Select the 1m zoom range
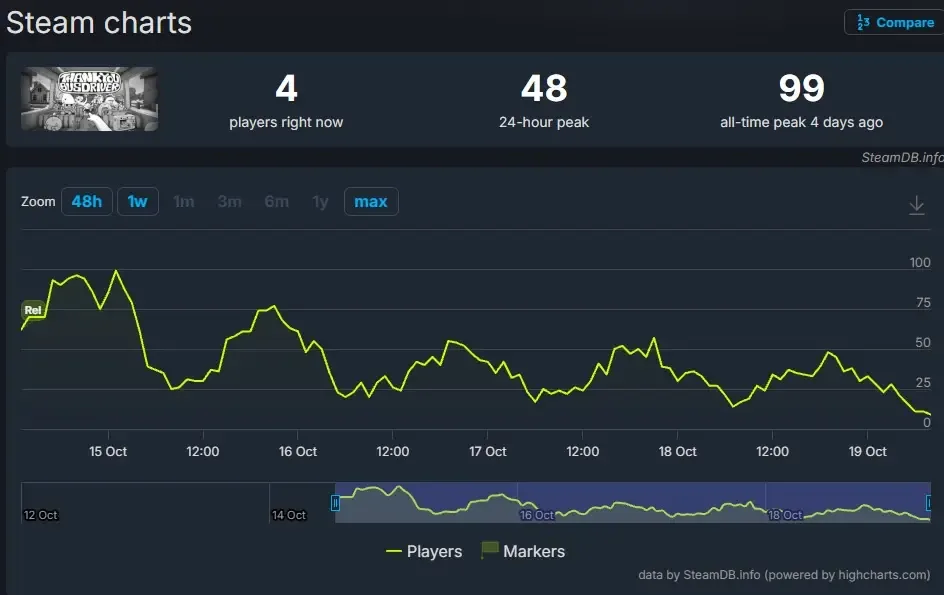Viewport: 944px width, 595px height. click(x=184, y=201)
